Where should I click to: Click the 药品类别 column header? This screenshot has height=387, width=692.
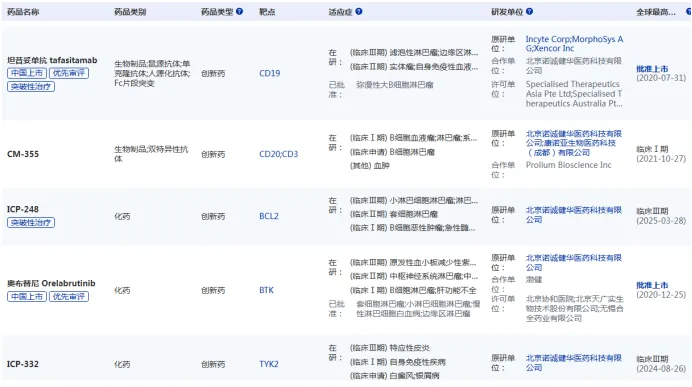click(130, 12)
